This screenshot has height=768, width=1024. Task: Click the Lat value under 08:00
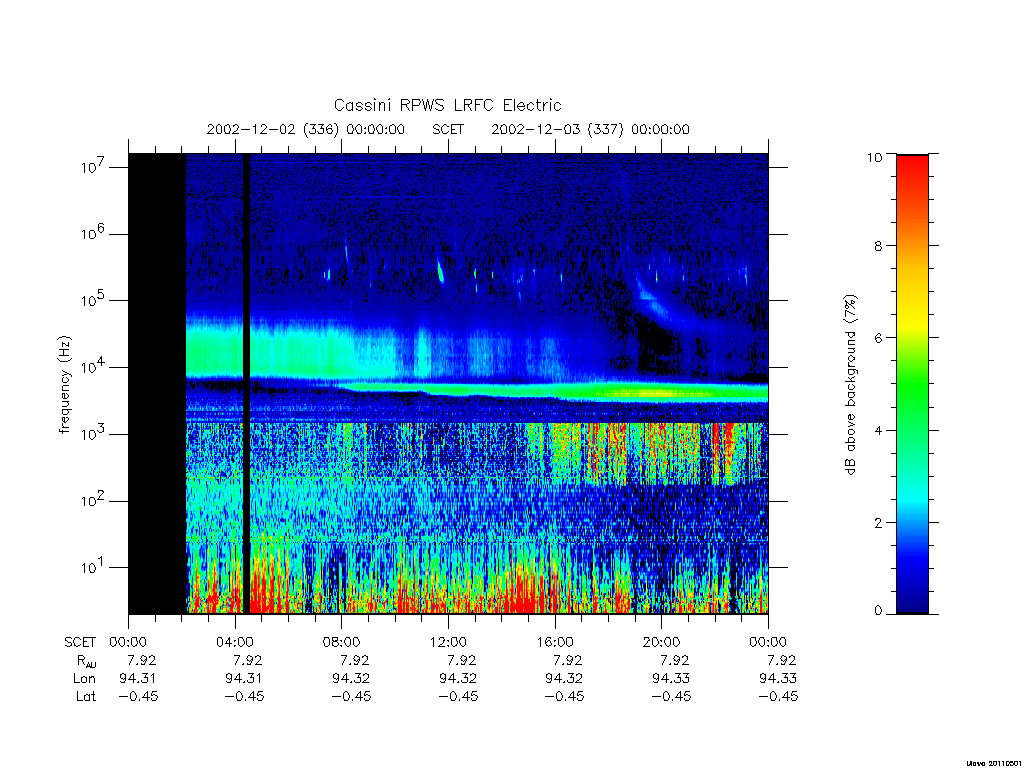tap(351, 696)
